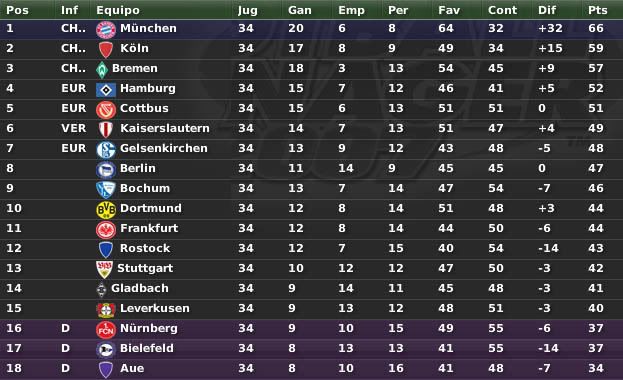623x380 pixels.
Task: Select the Bochum club crest icon
Action: click(106, 189)
